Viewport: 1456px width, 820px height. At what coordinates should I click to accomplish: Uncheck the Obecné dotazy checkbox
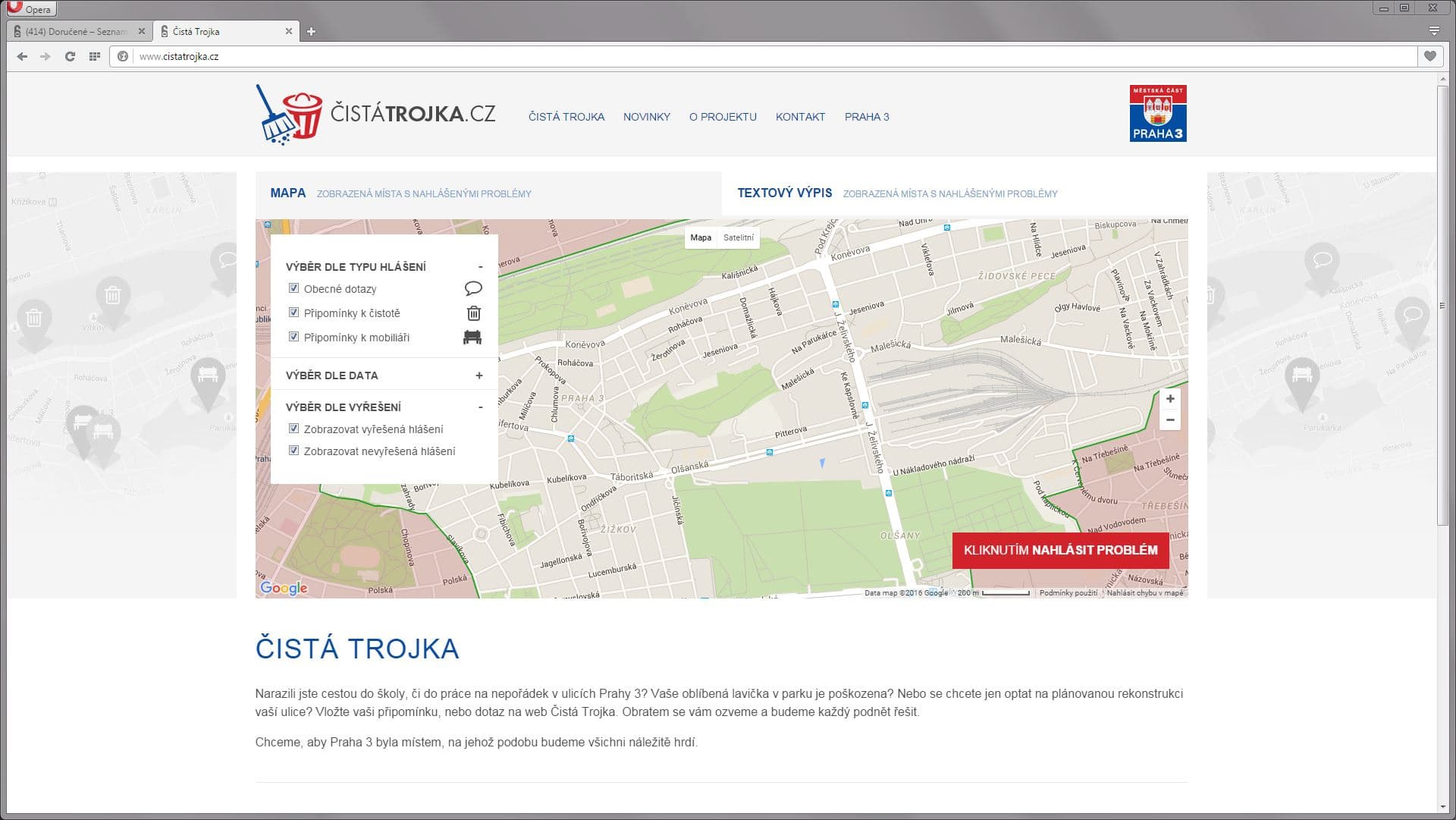[293, 288]
